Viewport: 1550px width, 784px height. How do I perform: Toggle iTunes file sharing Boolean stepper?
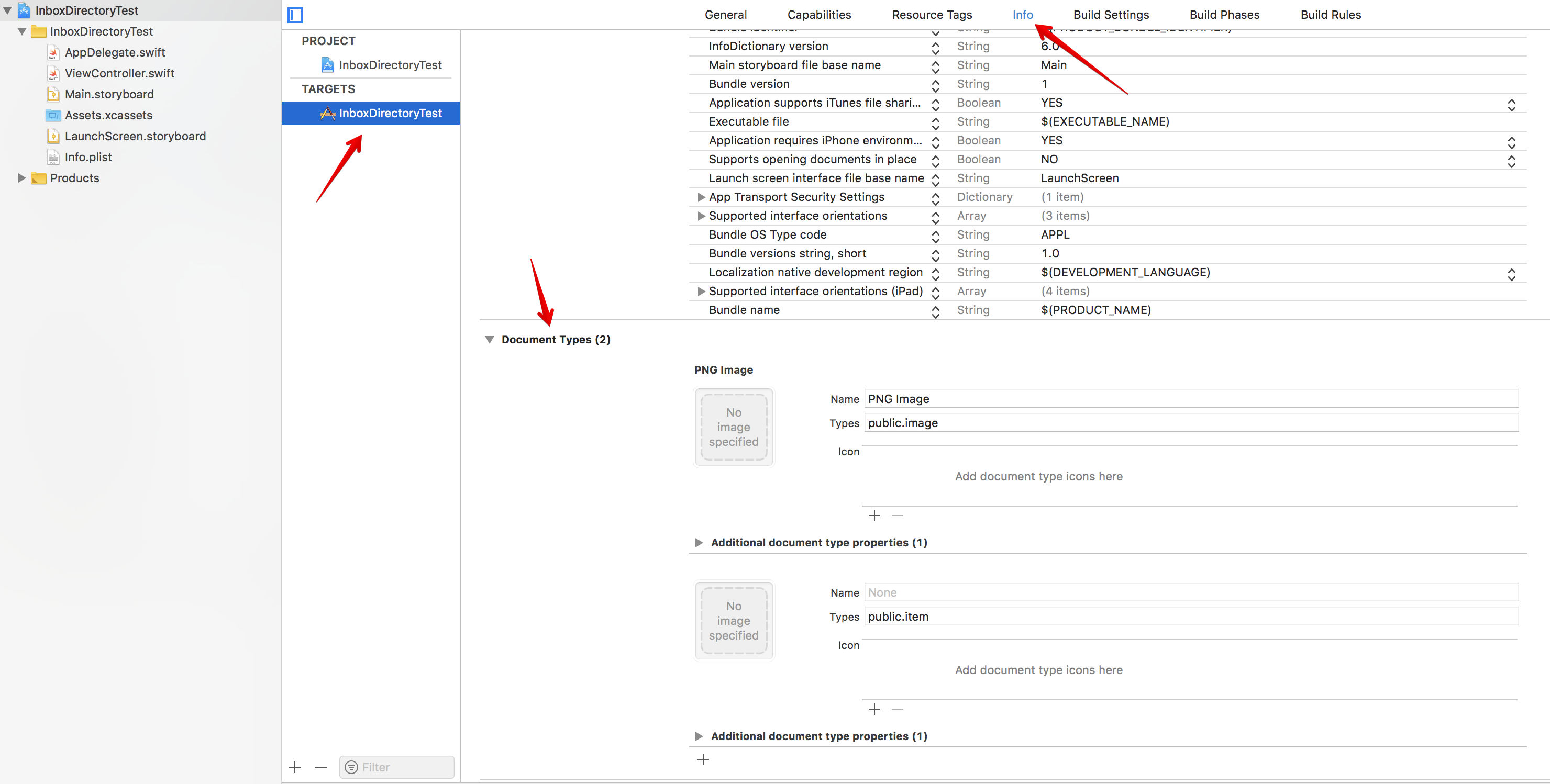[x=1511, y=105]
